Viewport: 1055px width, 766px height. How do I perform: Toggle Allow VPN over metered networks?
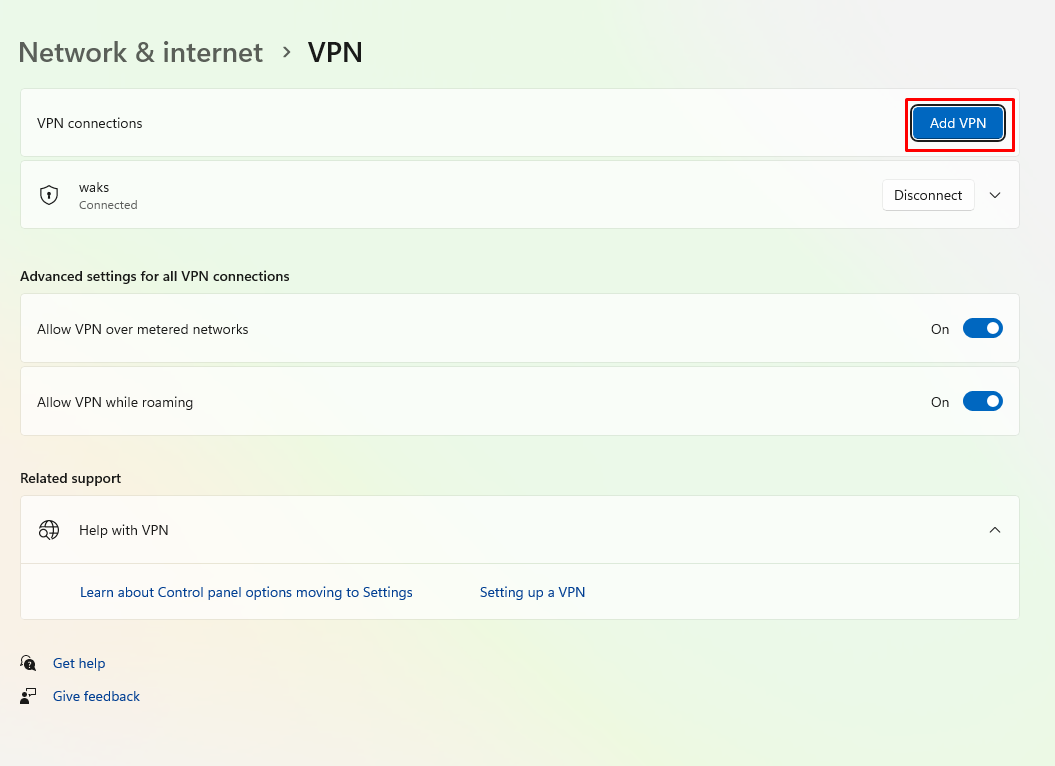pyautogui.click(x=982, y=328)
